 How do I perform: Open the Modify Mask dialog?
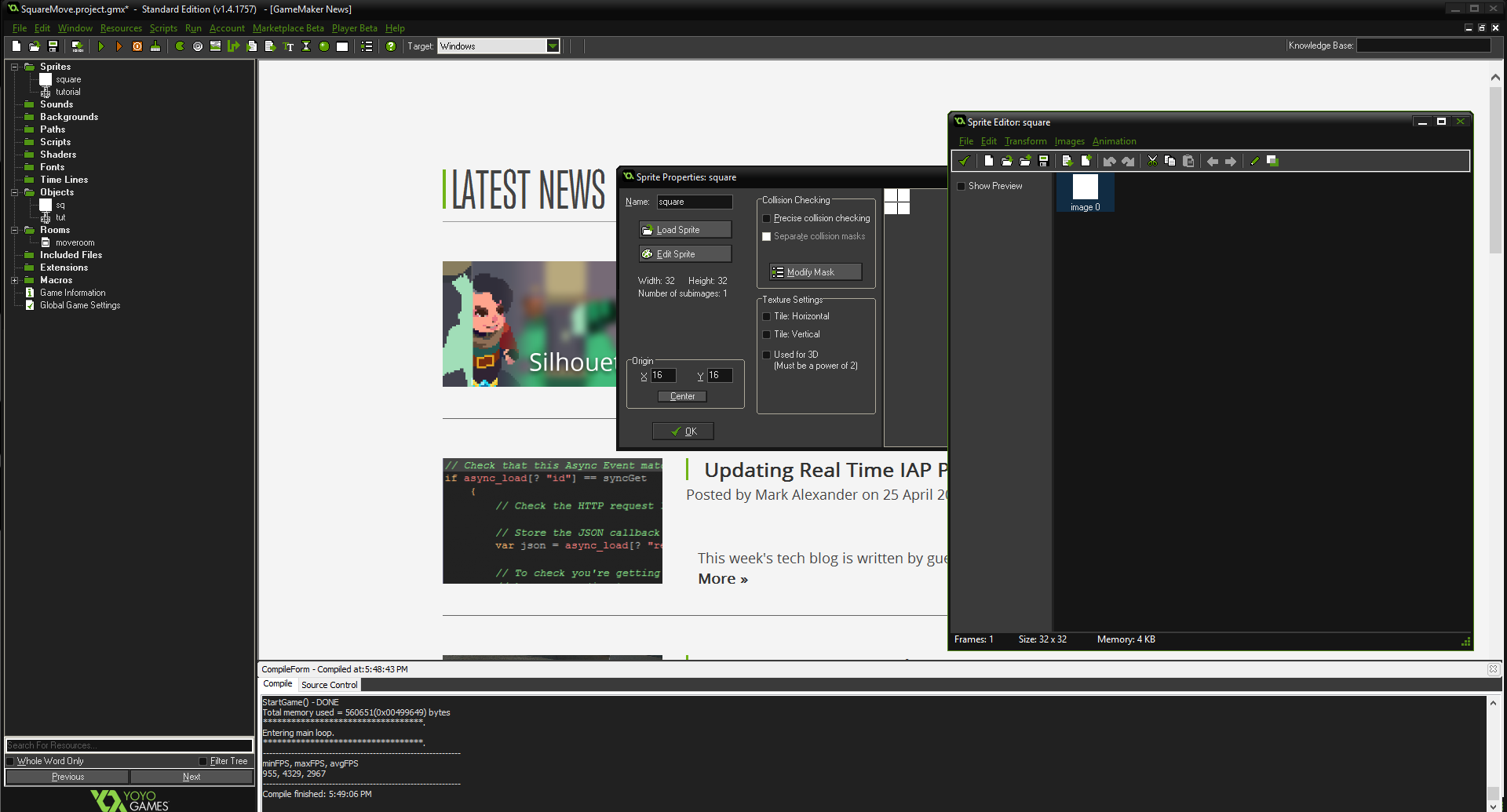815,271
